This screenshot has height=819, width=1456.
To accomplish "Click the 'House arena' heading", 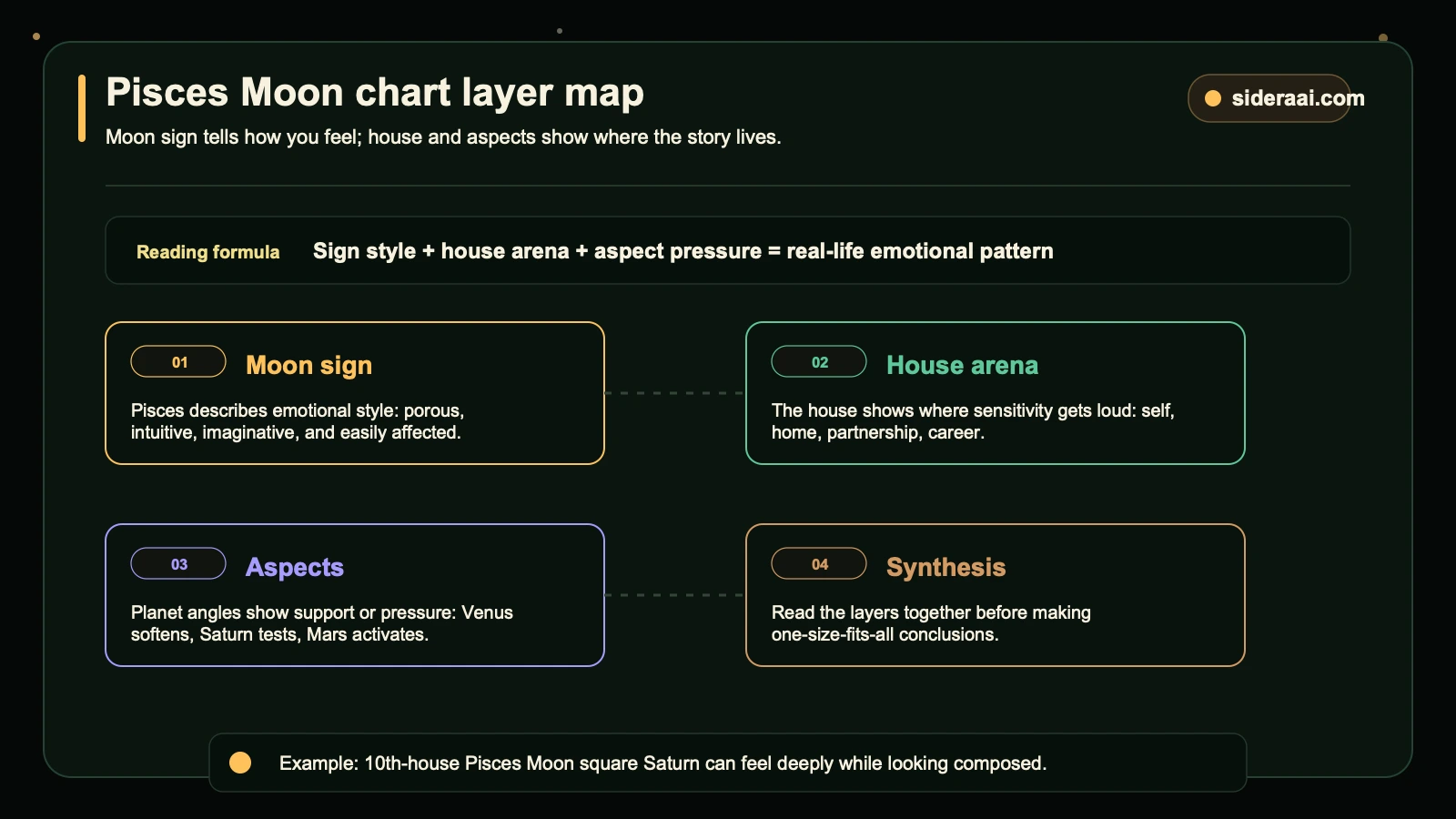I will (962, 365).
